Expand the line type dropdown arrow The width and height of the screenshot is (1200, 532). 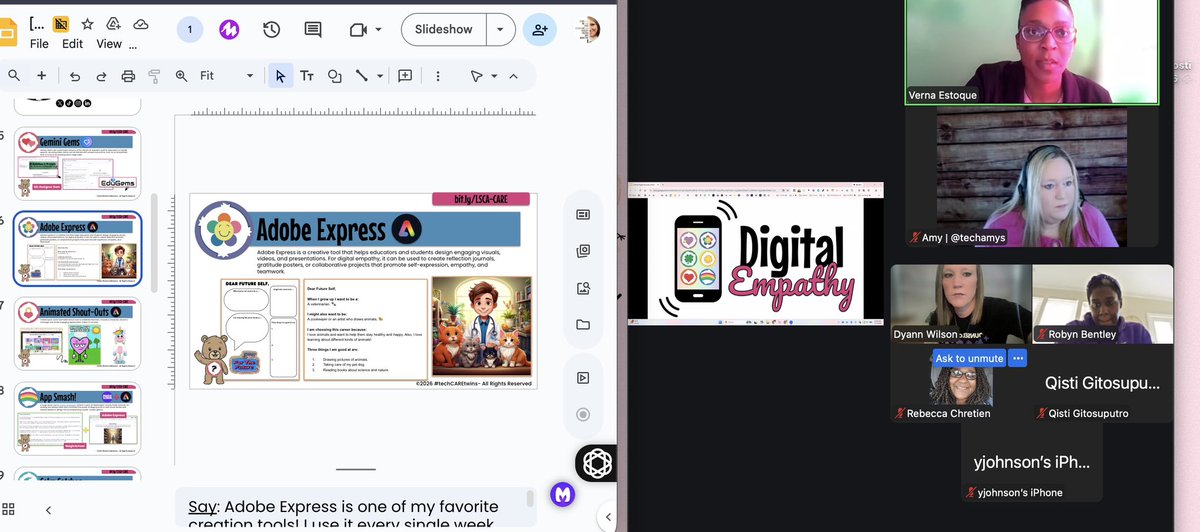(x=380, y=76)
